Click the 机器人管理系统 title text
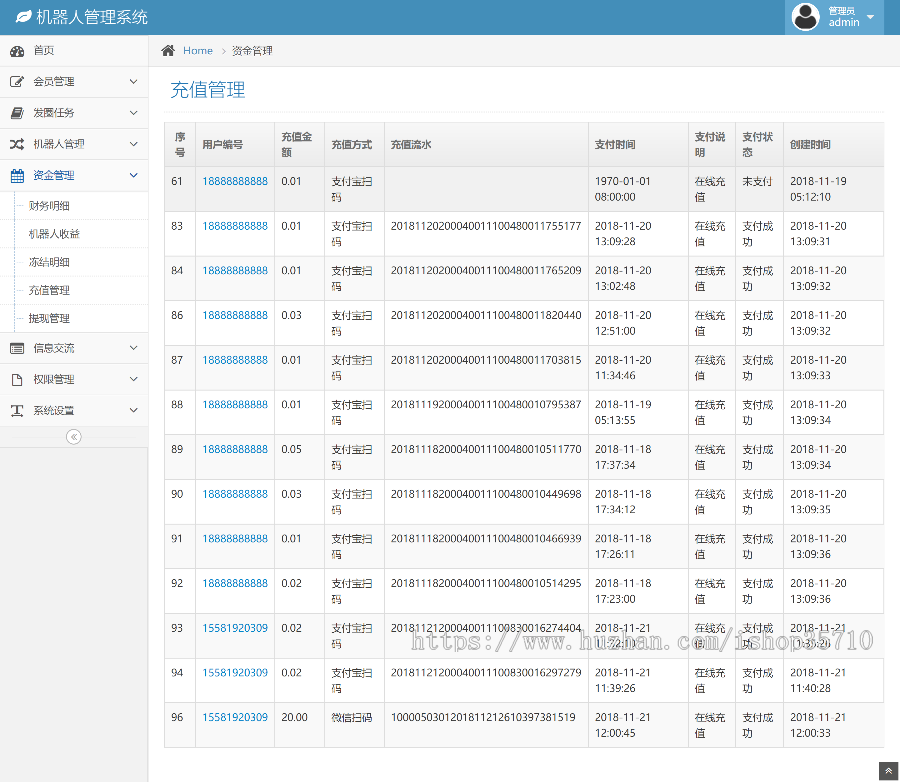This screenshot has width=900, height=782. (x=92, y=17)
